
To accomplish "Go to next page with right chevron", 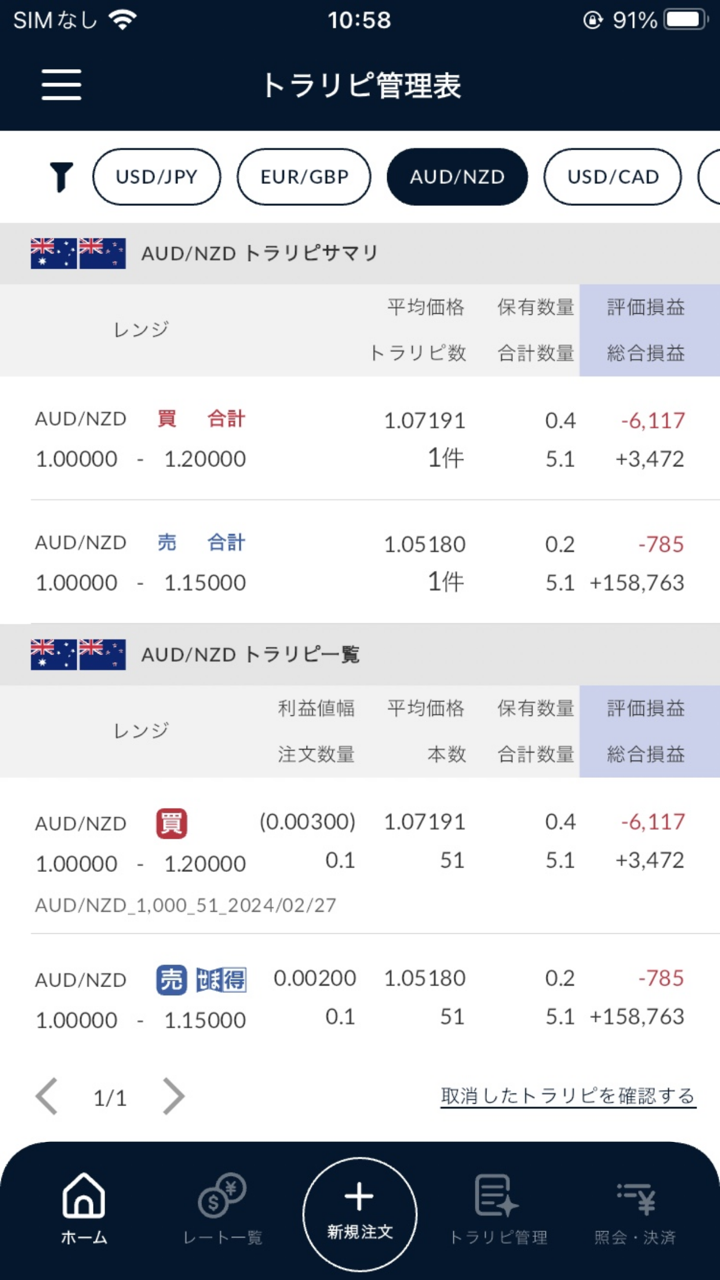I will (x=174, y=1097).
